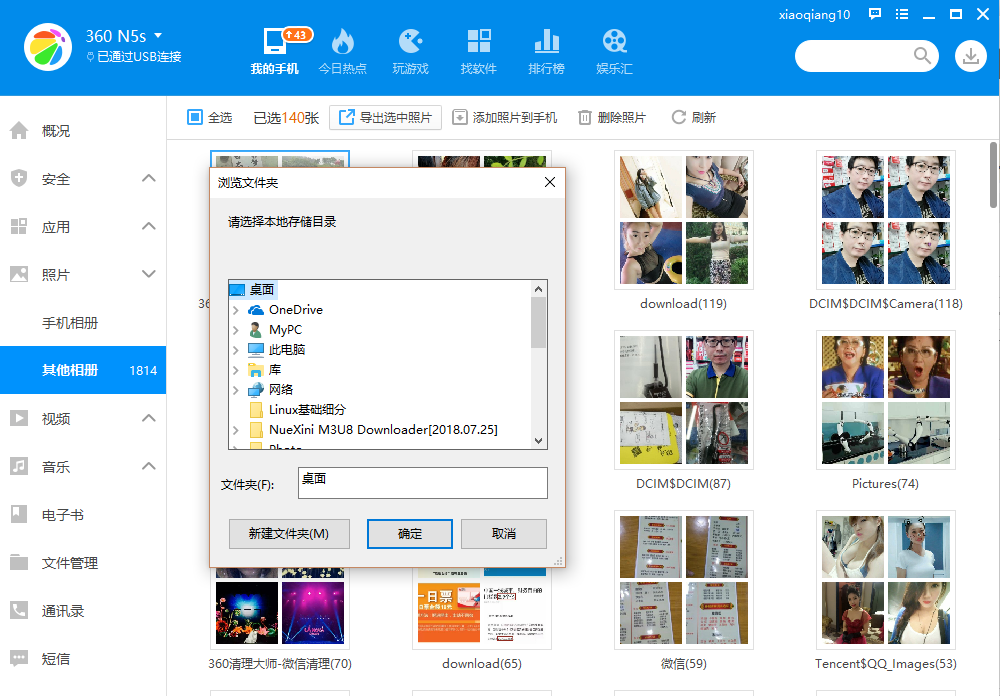The image size is (1000, 696).
Task: Open the 360 N5s device dropdown
Action: 158,36
